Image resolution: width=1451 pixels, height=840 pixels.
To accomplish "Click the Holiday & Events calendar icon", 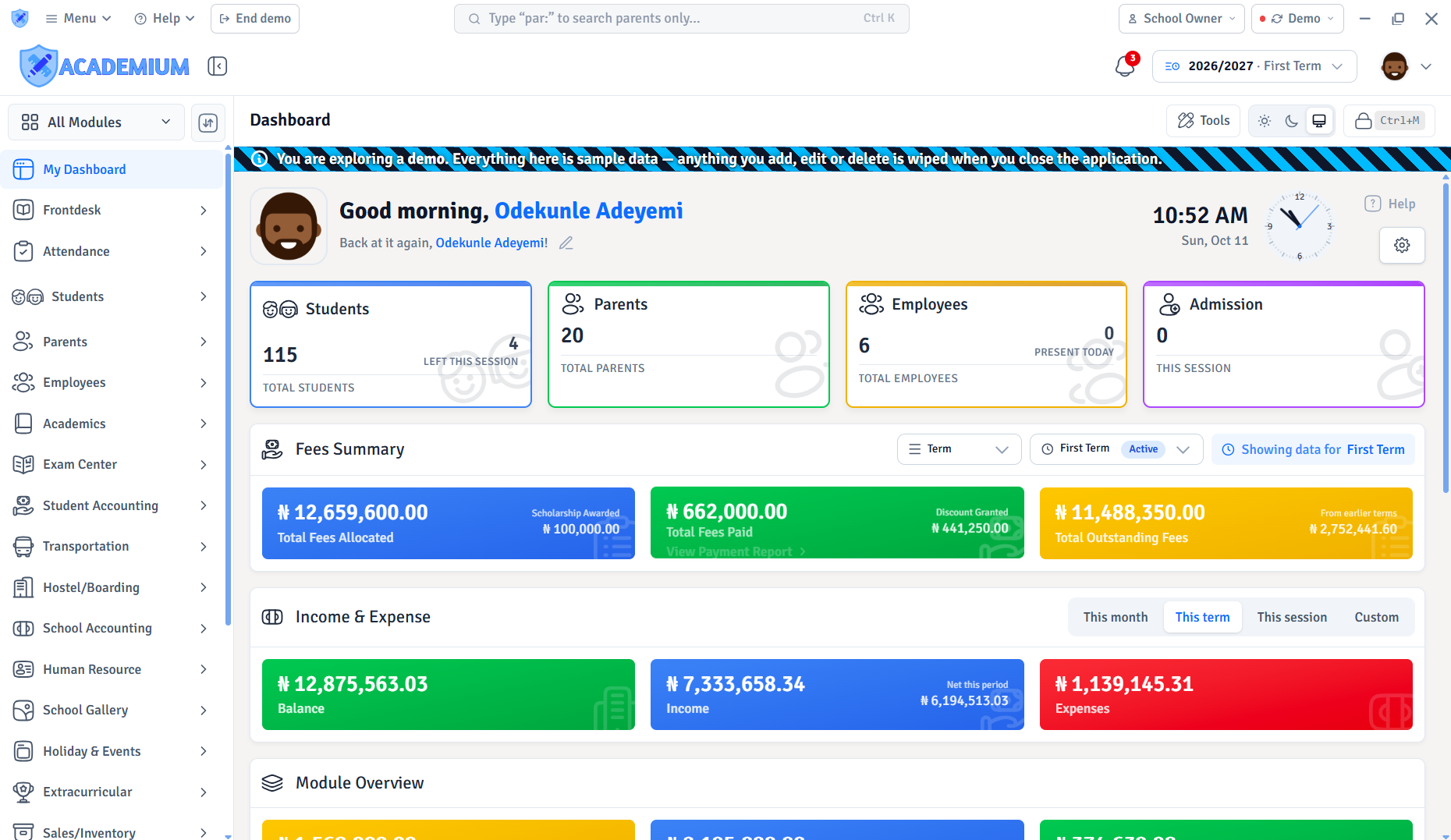I will tap(23, 752).
